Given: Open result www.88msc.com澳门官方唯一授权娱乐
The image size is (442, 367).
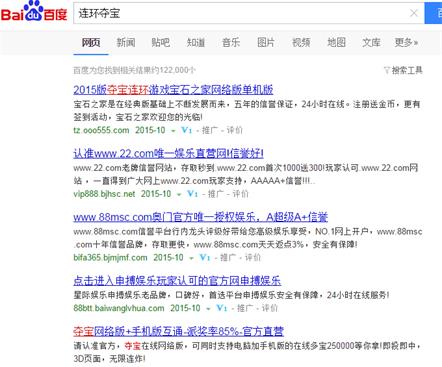Looking at the screenshot, I should click(x=200, y=217).
